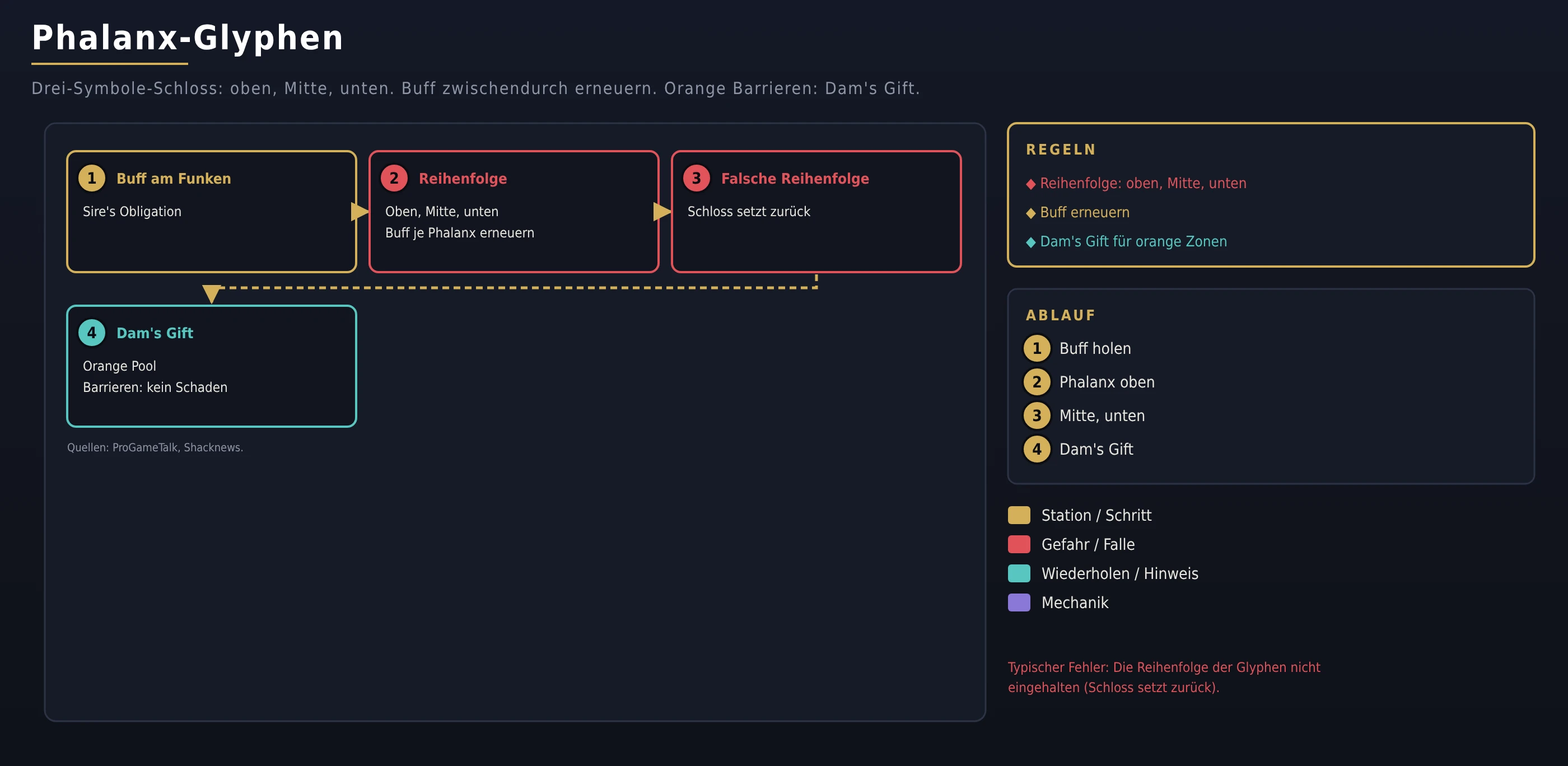This screenshot has width=1568, height=766.
Task: Click the Quellen: ProGameTalk, Shacknews footnote
Action: coord(155,448)
